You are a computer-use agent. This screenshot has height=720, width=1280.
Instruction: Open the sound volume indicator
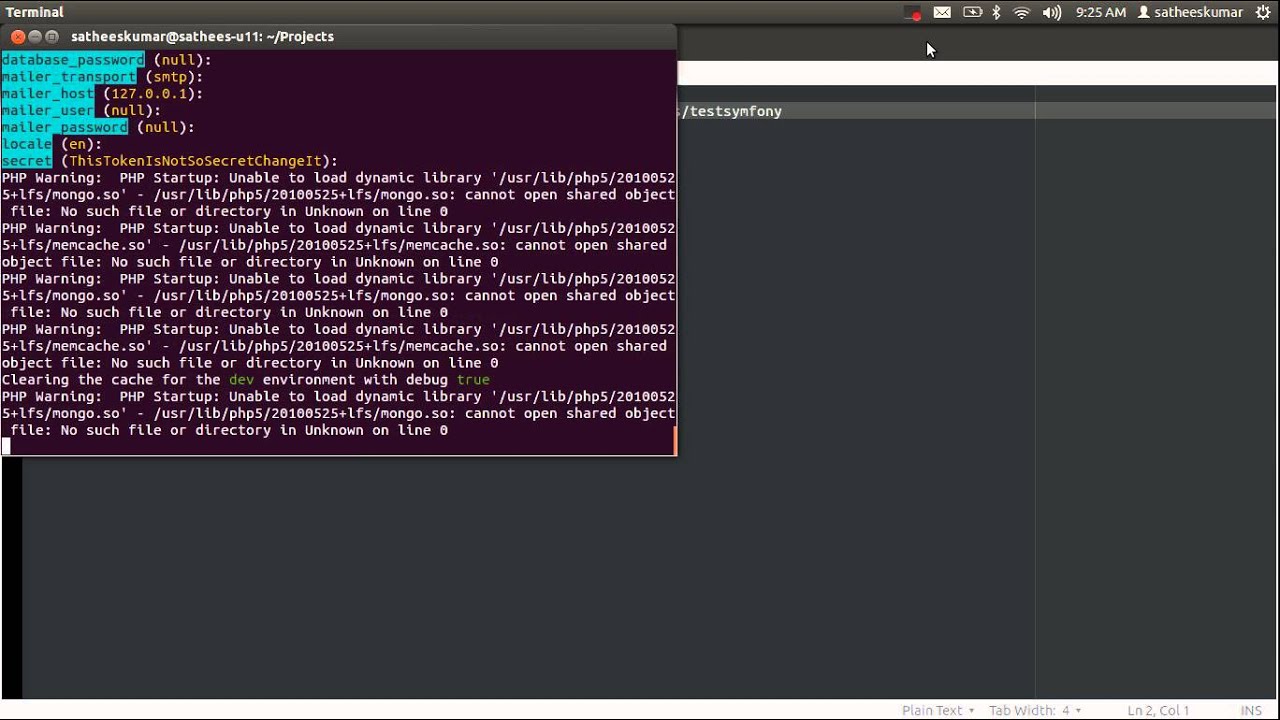[x=1051, y=13]
